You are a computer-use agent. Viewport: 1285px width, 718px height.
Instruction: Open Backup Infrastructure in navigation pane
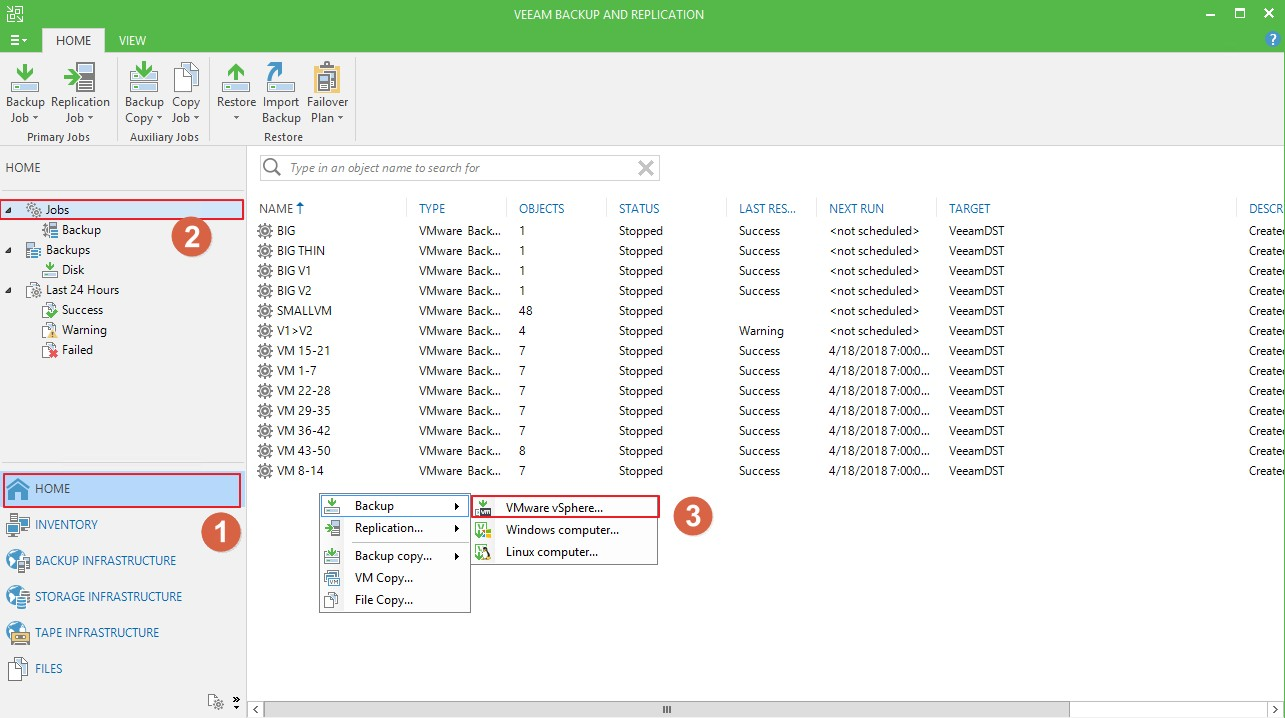tap(105, 561)
